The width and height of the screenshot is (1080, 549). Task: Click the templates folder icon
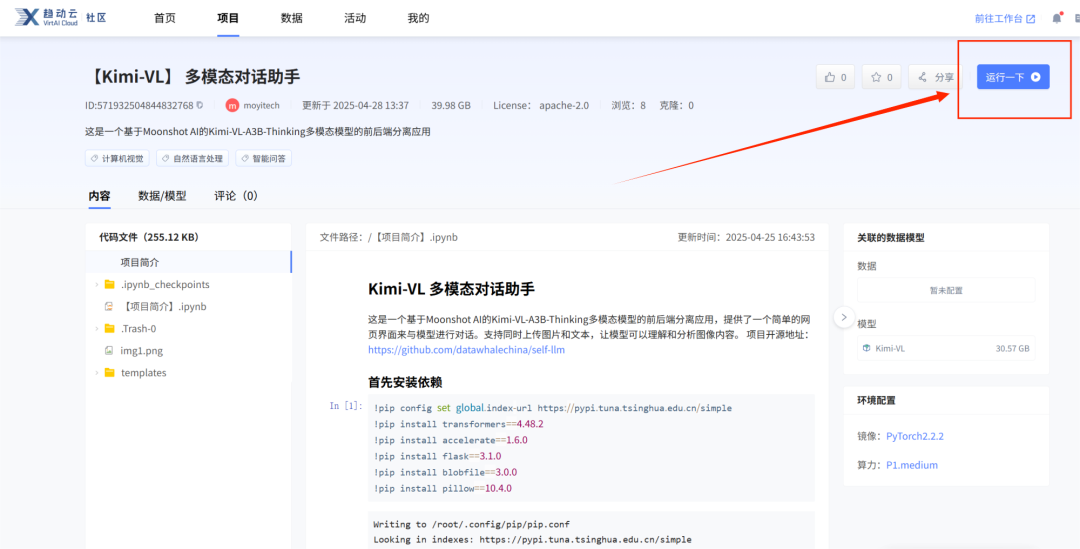coord(110,373)
